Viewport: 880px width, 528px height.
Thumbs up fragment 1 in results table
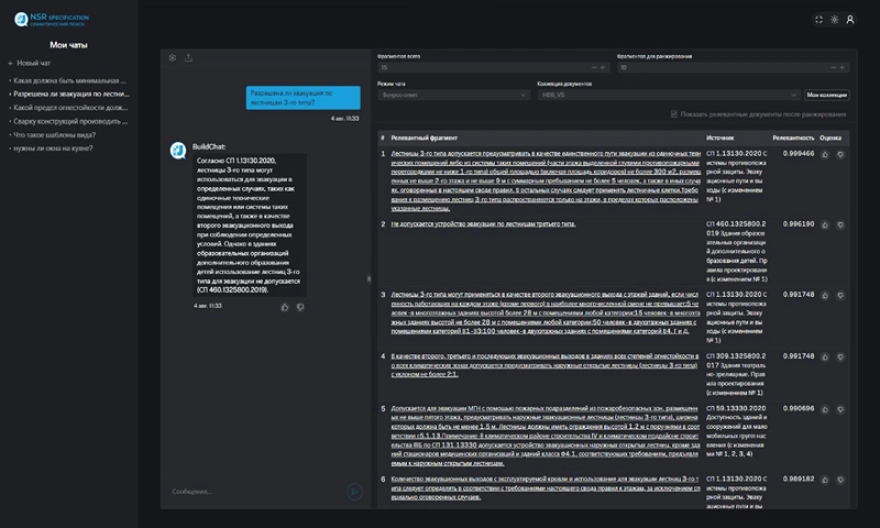[x=825, y=154]
